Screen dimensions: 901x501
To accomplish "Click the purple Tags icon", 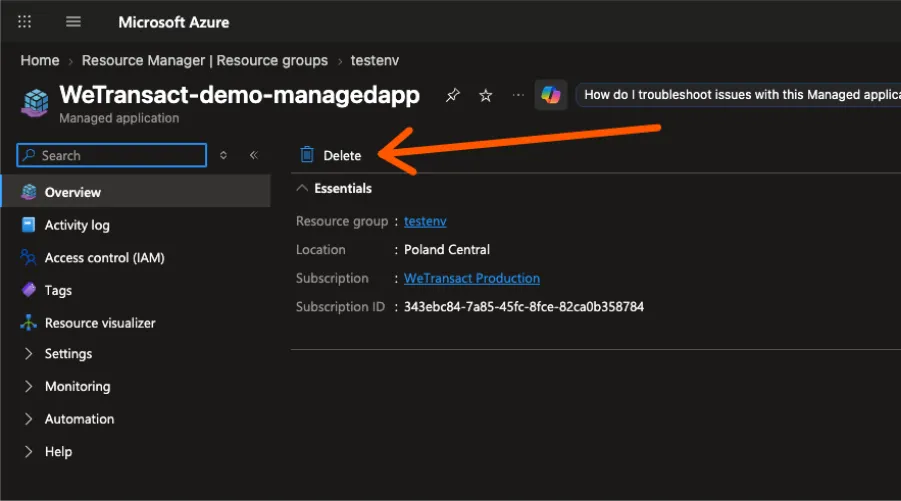I will click(x=28, y=290).
